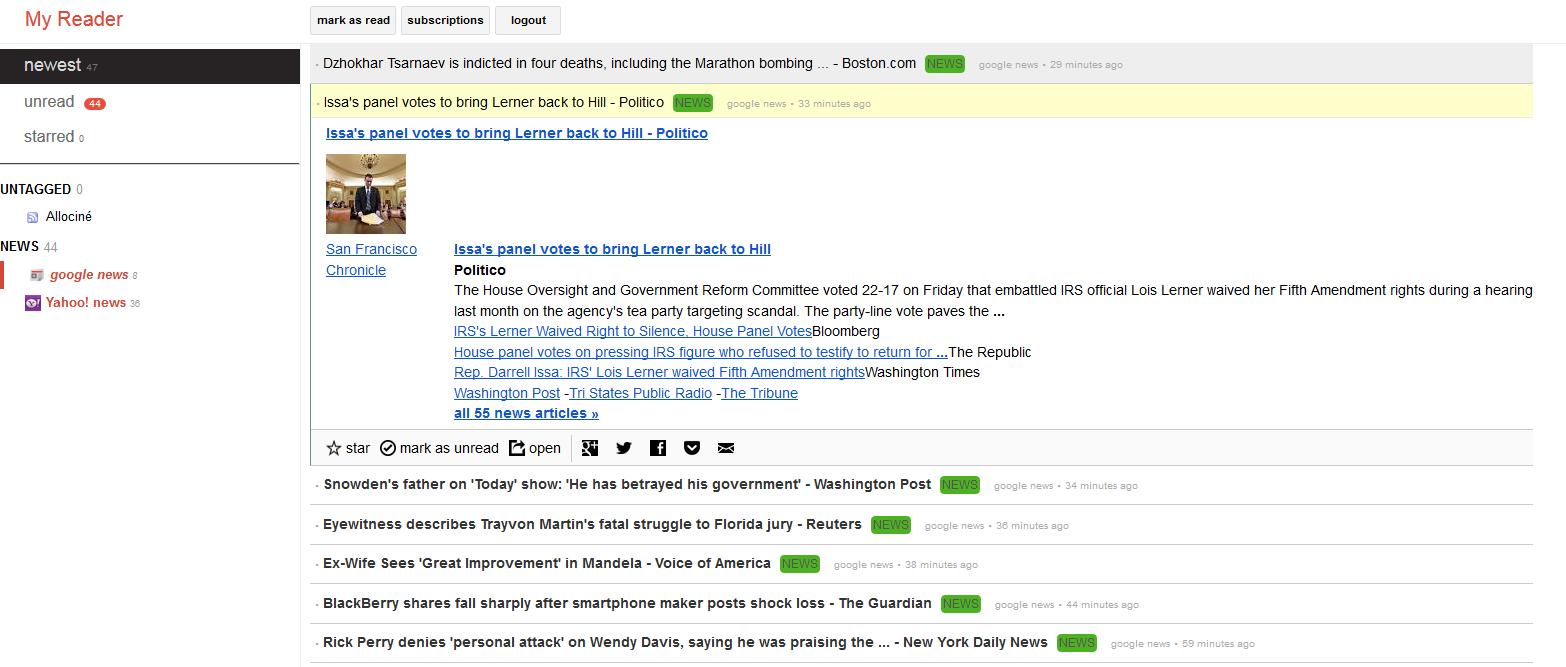Click the NEWS tag on Tsarnaev row

point(945,64)
